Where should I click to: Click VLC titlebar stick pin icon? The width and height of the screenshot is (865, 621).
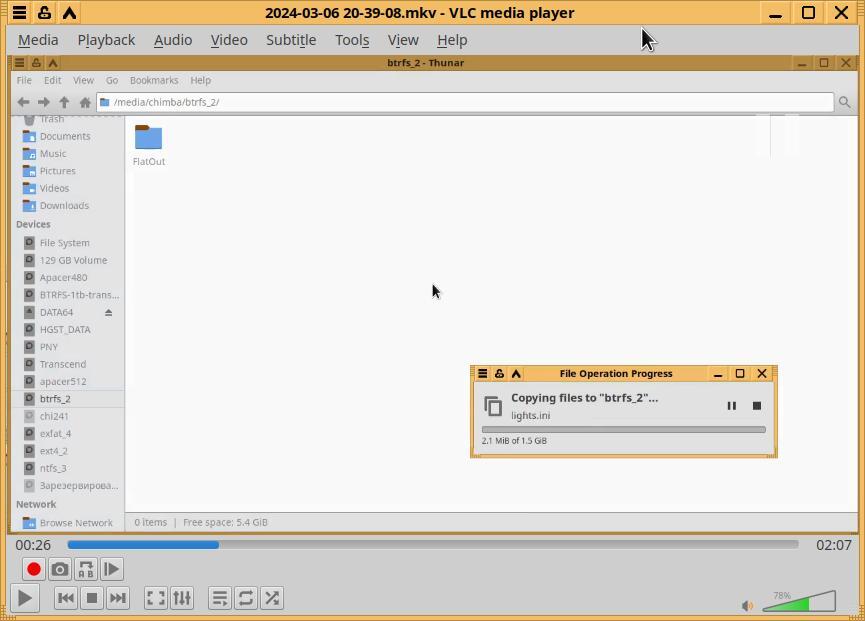pyautogui.click(x=44, y=12)
